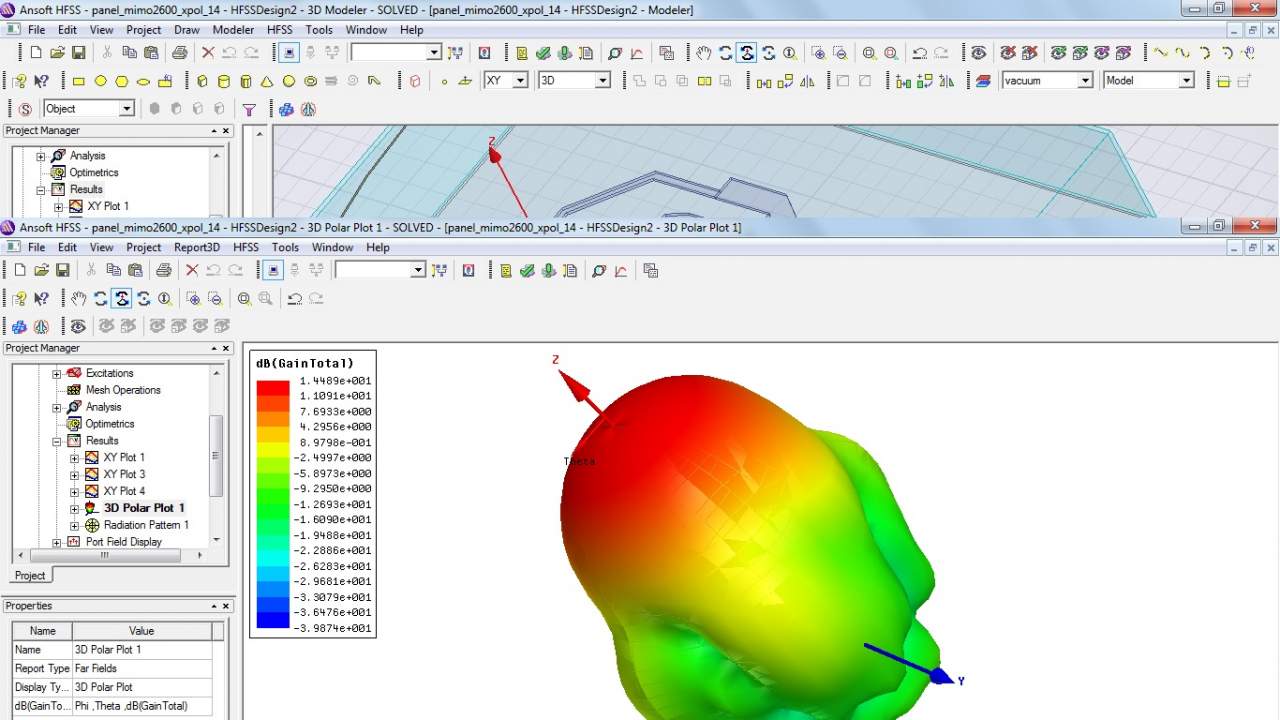Click red swatch at top of gain legend
1280x720 pixels.
click(273, 388)
